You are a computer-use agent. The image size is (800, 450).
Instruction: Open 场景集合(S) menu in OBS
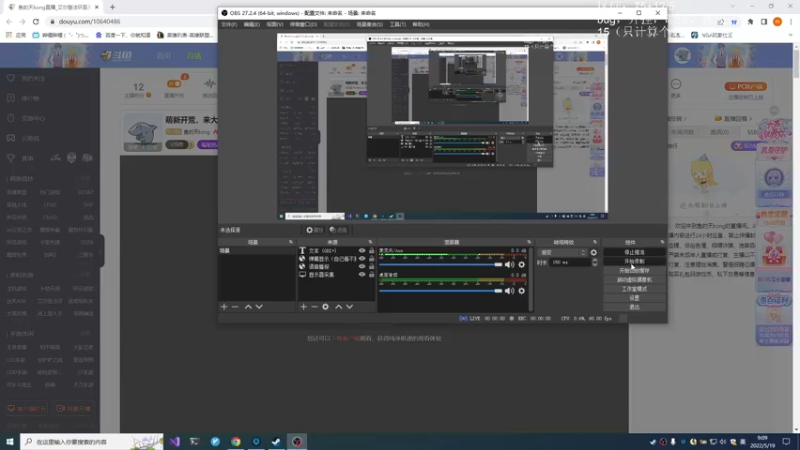369,24
